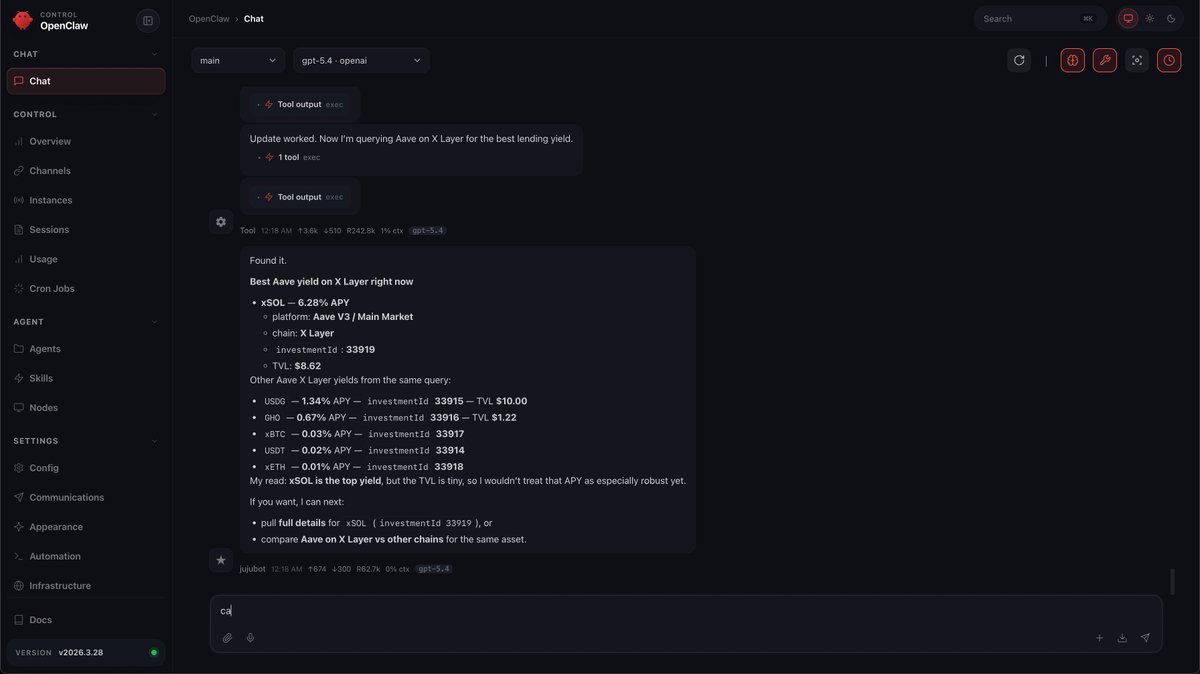Click 'Best Aave yield on X Layer right now'

331,282
